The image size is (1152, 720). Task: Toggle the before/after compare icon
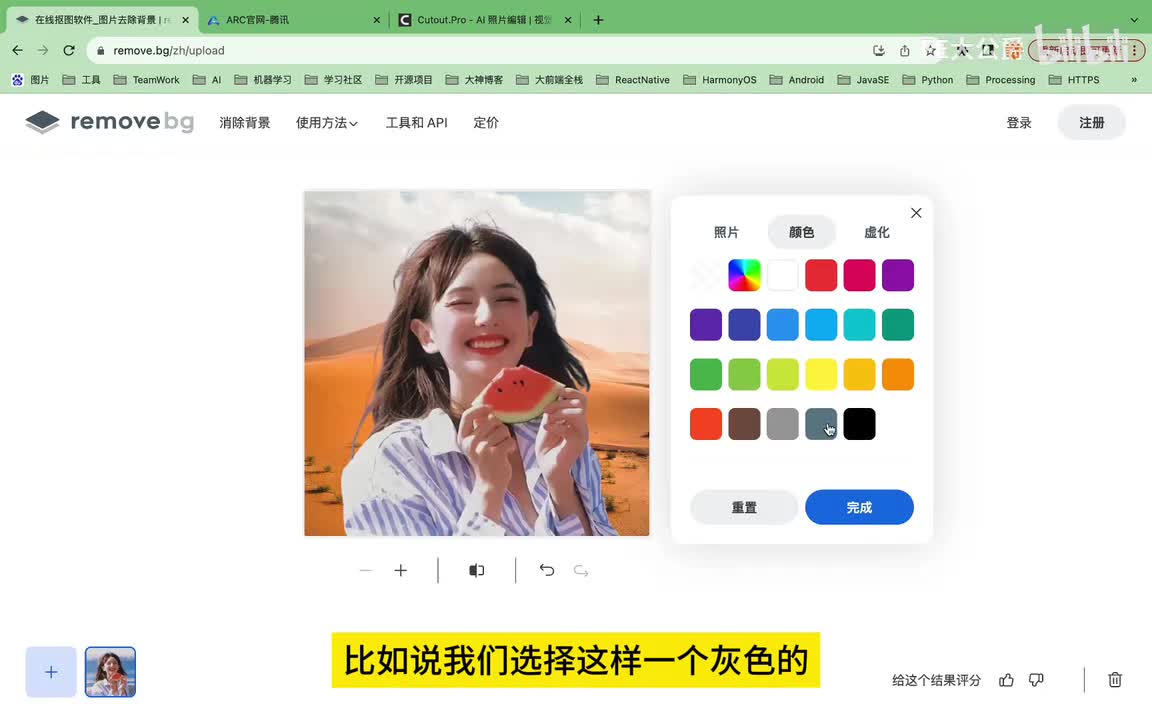[477, 570]
